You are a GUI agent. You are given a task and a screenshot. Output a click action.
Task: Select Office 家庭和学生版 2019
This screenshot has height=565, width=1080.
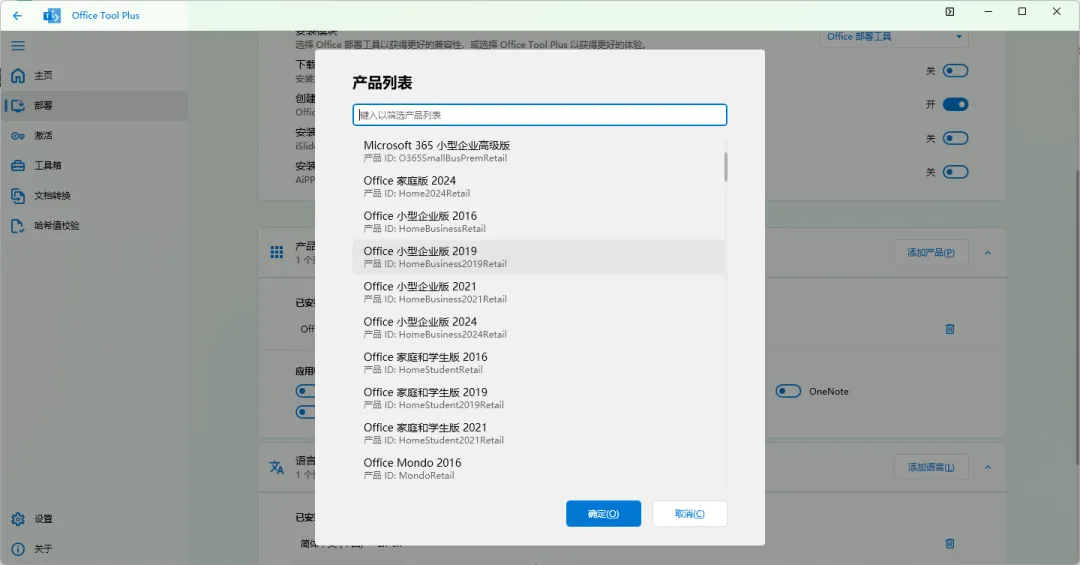(x=539, y=398)
